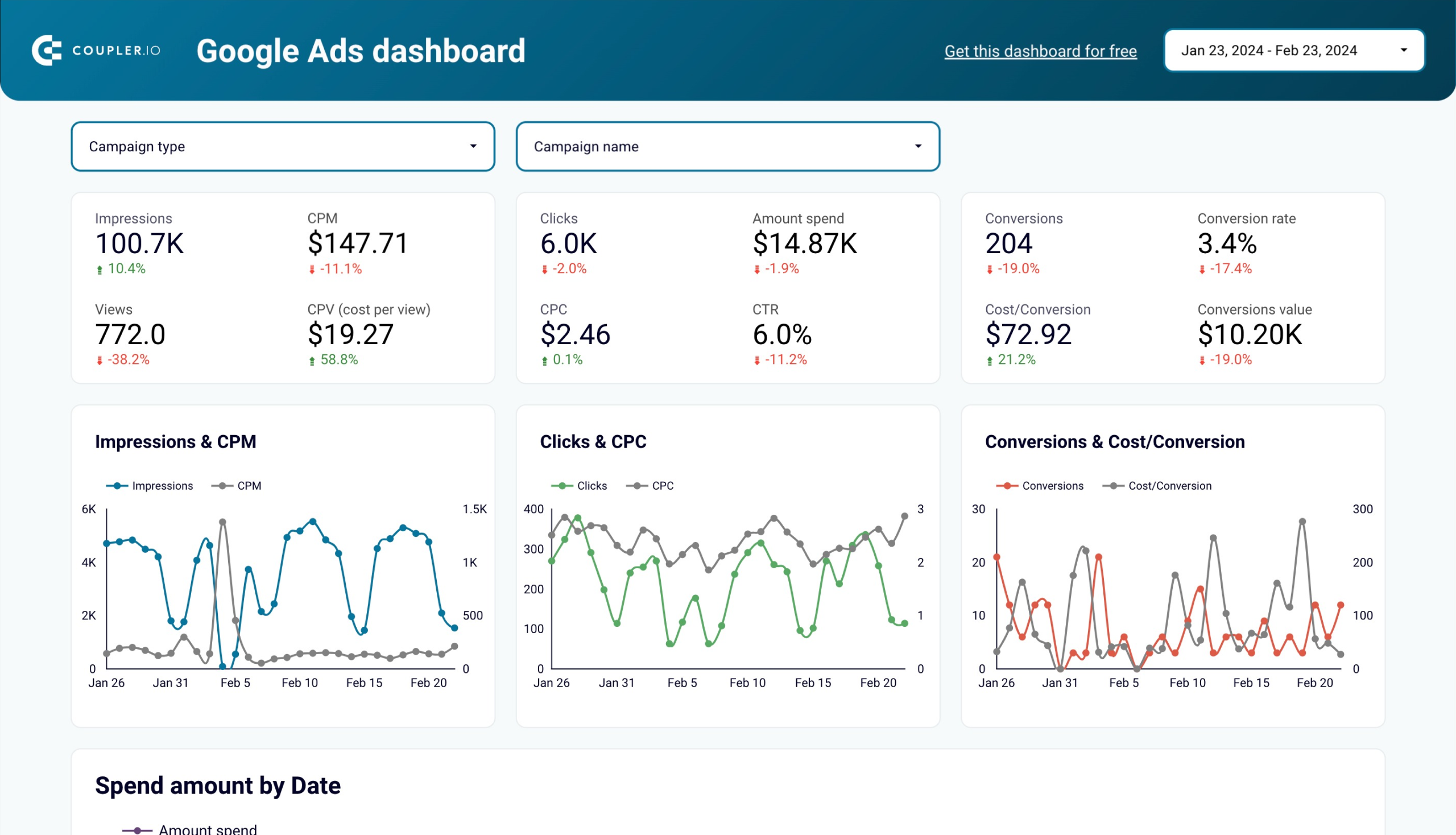Click the red arrow next to CTR -11.2%
This screenshot has width=1456, height=835.
click(758, 360)
